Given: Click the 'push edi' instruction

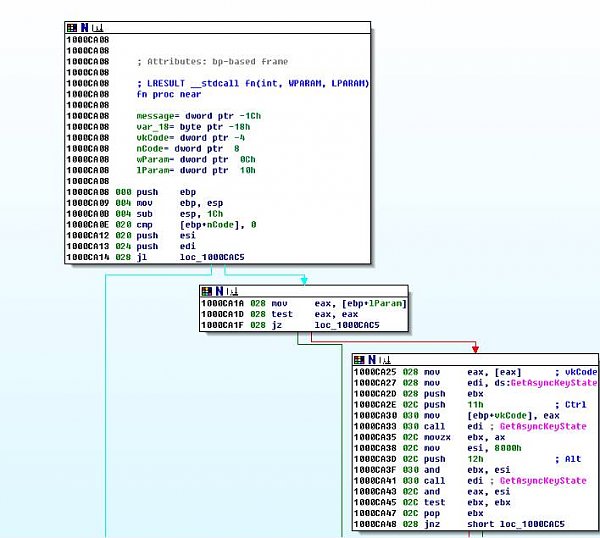Looking at the screenshot, I should pyautogui.click(x=166, y=246).
